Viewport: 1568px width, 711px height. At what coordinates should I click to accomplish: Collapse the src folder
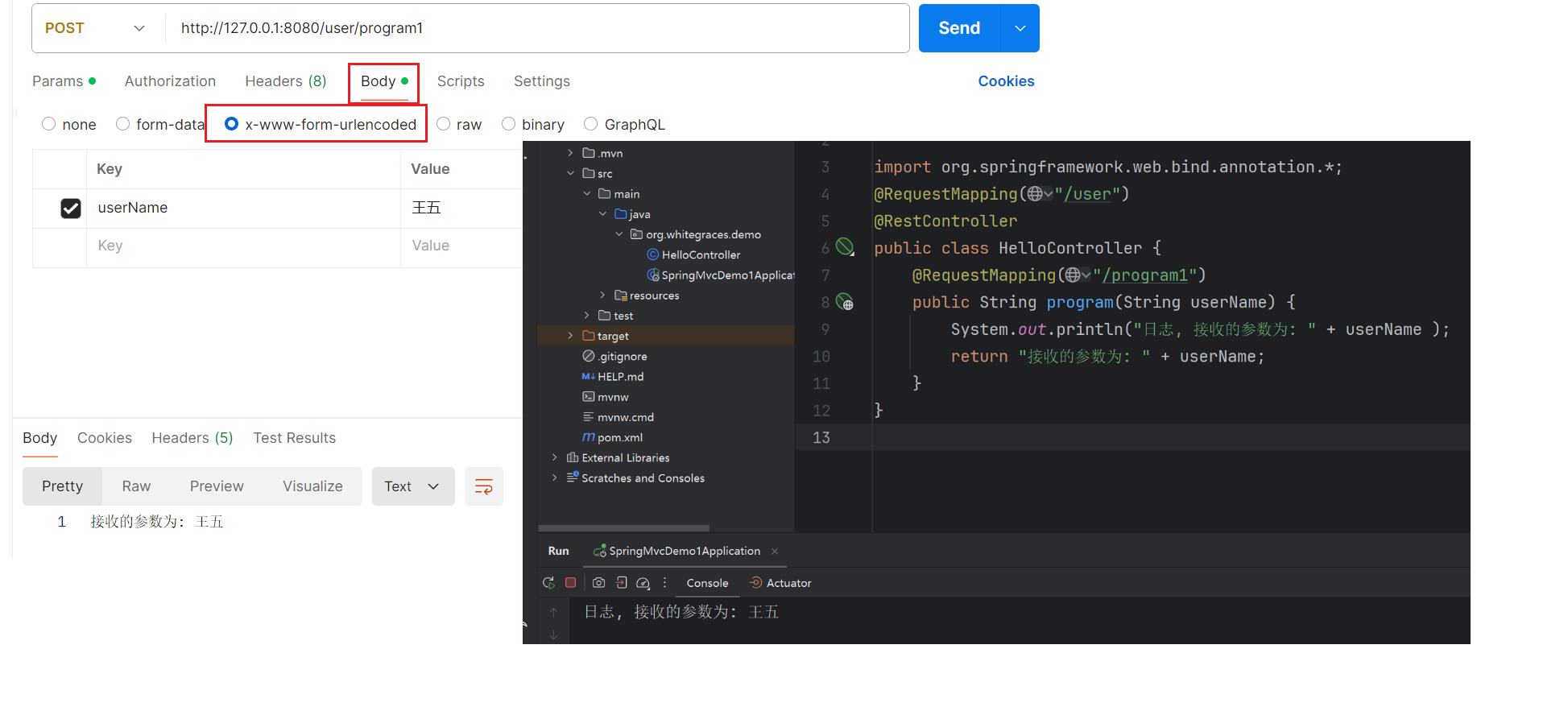point(570,173)
